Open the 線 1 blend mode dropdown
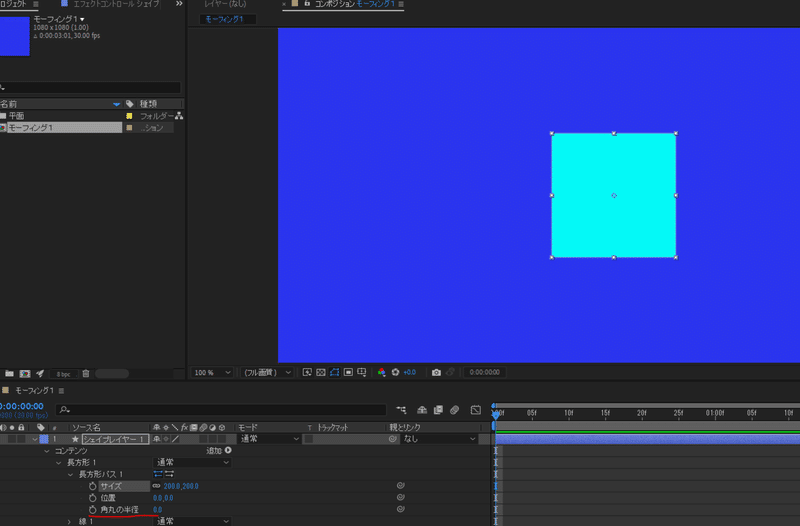 [192, 521]
